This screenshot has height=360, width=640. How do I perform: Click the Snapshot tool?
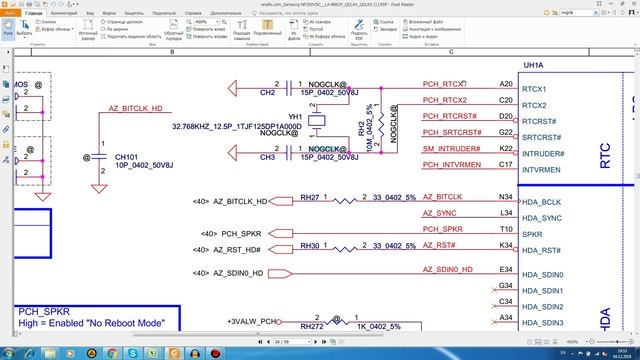pos(46,22)
